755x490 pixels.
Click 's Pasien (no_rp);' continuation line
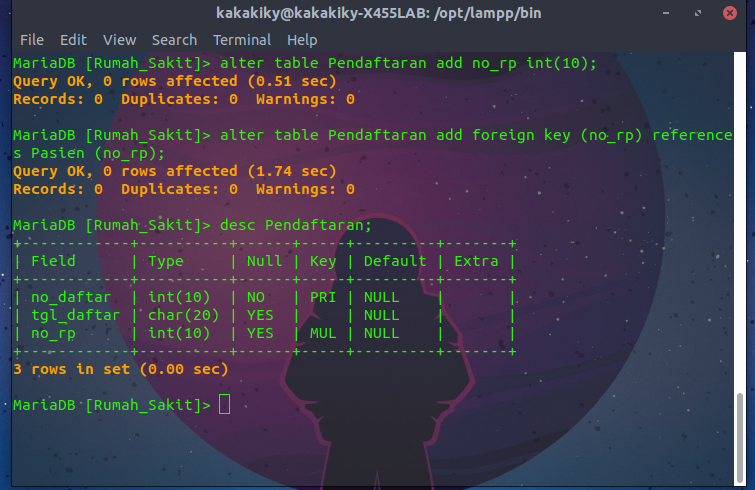point(89,154)
